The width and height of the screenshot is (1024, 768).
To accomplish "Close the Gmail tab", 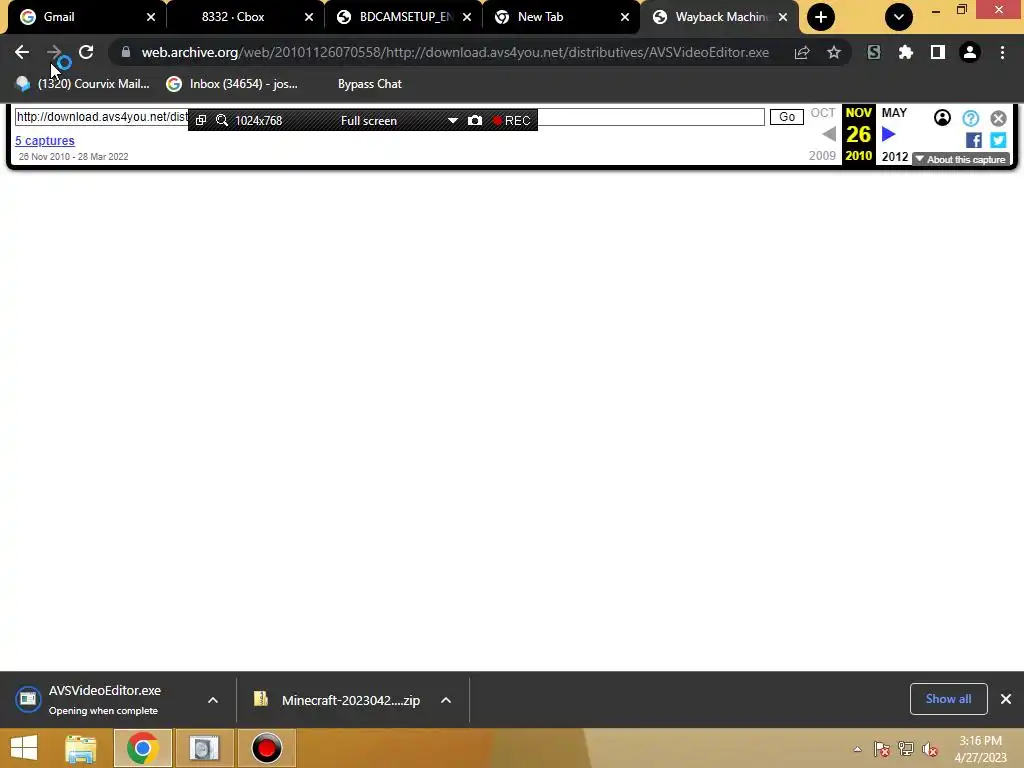I will [x=151, y=17].
